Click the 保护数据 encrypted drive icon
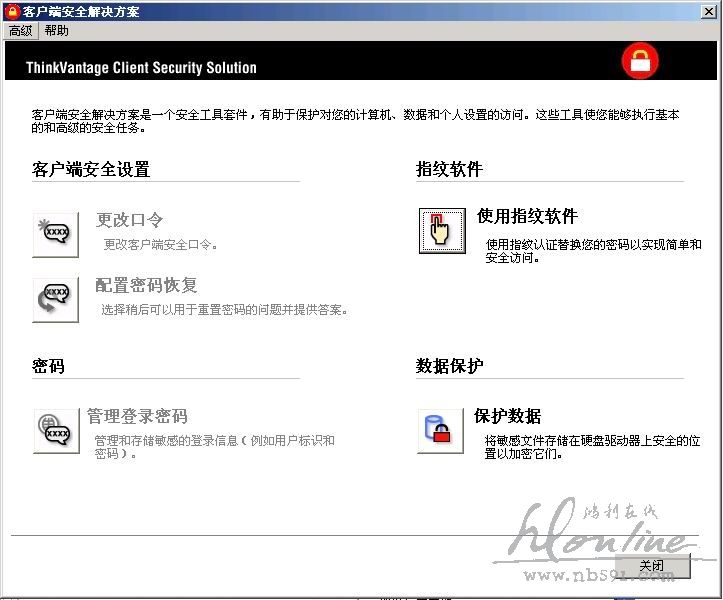 [440, 430]
